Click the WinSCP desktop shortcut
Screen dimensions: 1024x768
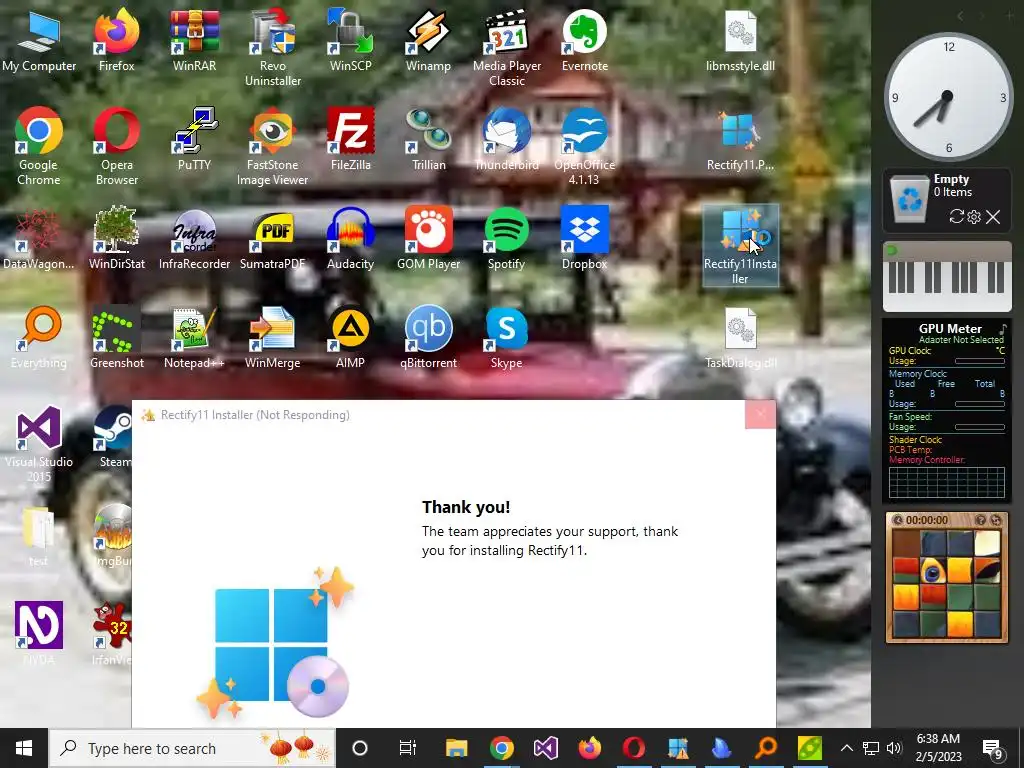click(x=351, y=42)
